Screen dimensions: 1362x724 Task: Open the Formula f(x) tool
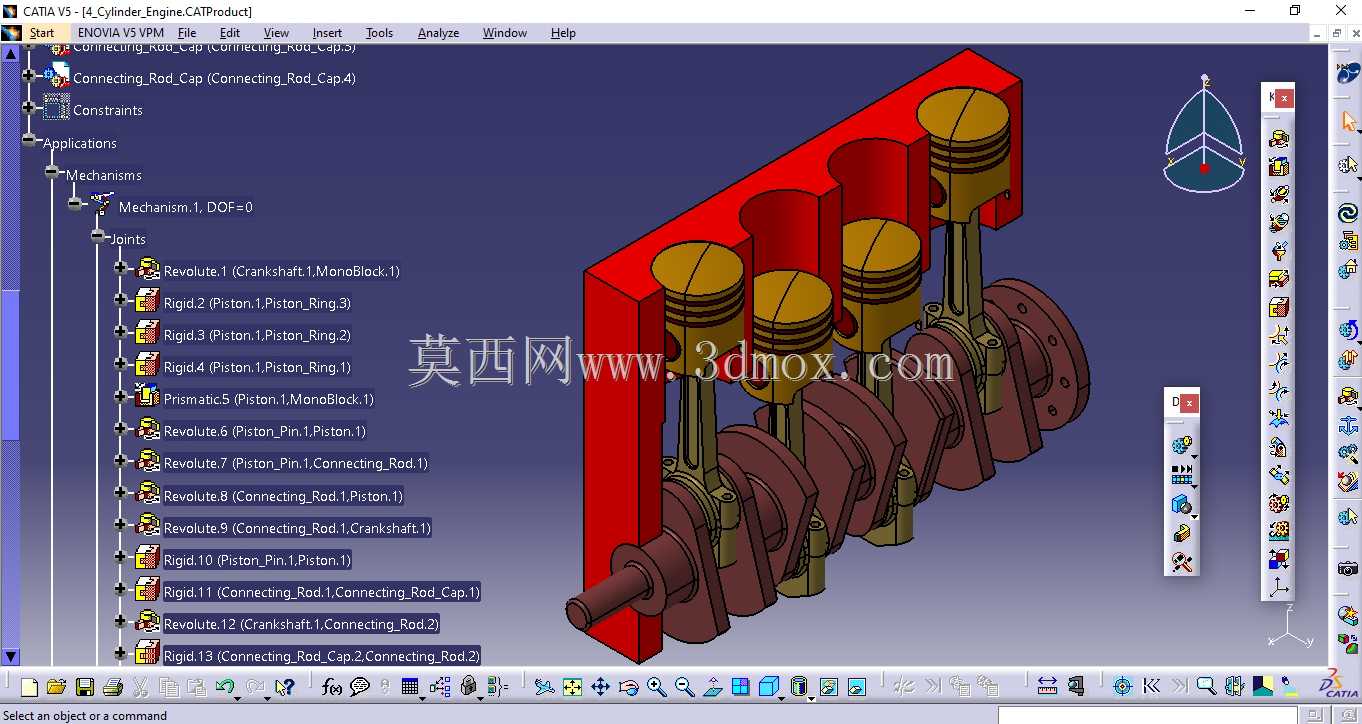[x=332, y=687]
